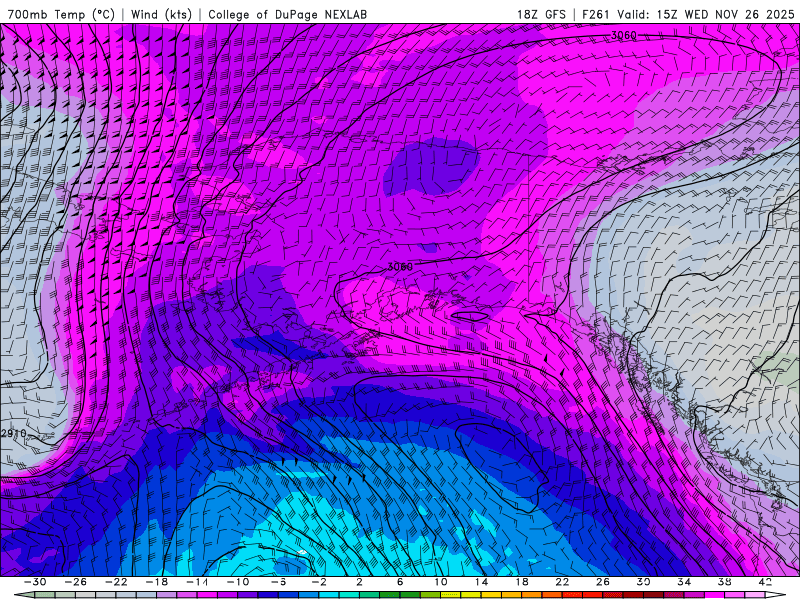Screen dimensions: 800x600
Task: Click the '18' color scale label
Action: (522, 582)
